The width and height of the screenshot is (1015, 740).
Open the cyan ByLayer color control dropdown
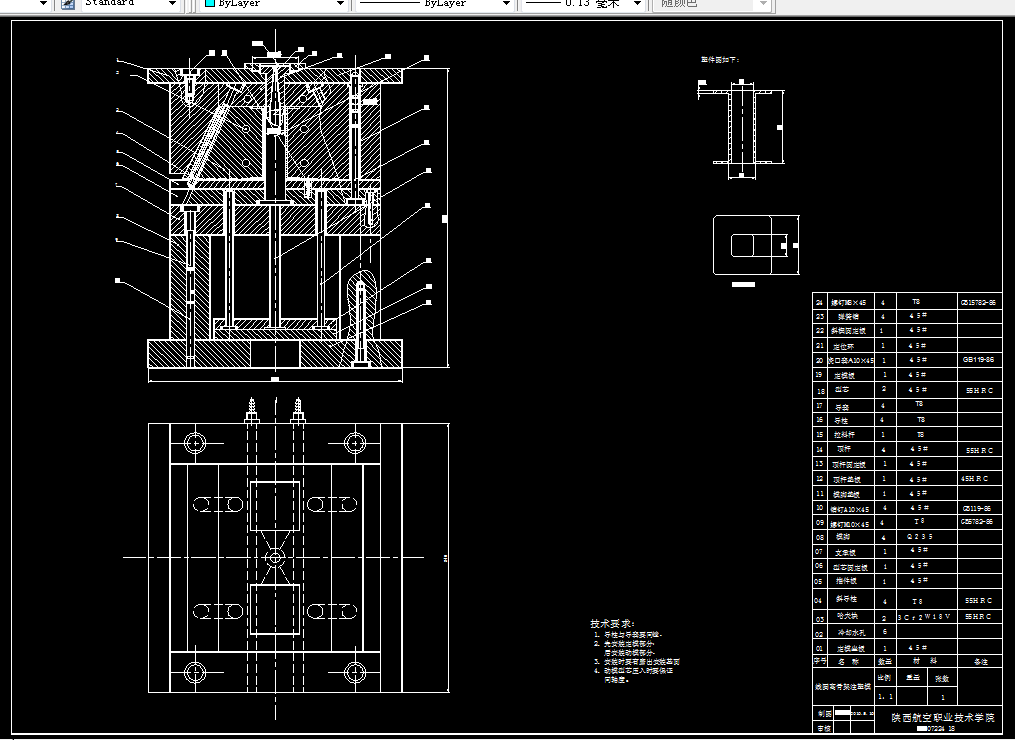(x=274, y=3)
